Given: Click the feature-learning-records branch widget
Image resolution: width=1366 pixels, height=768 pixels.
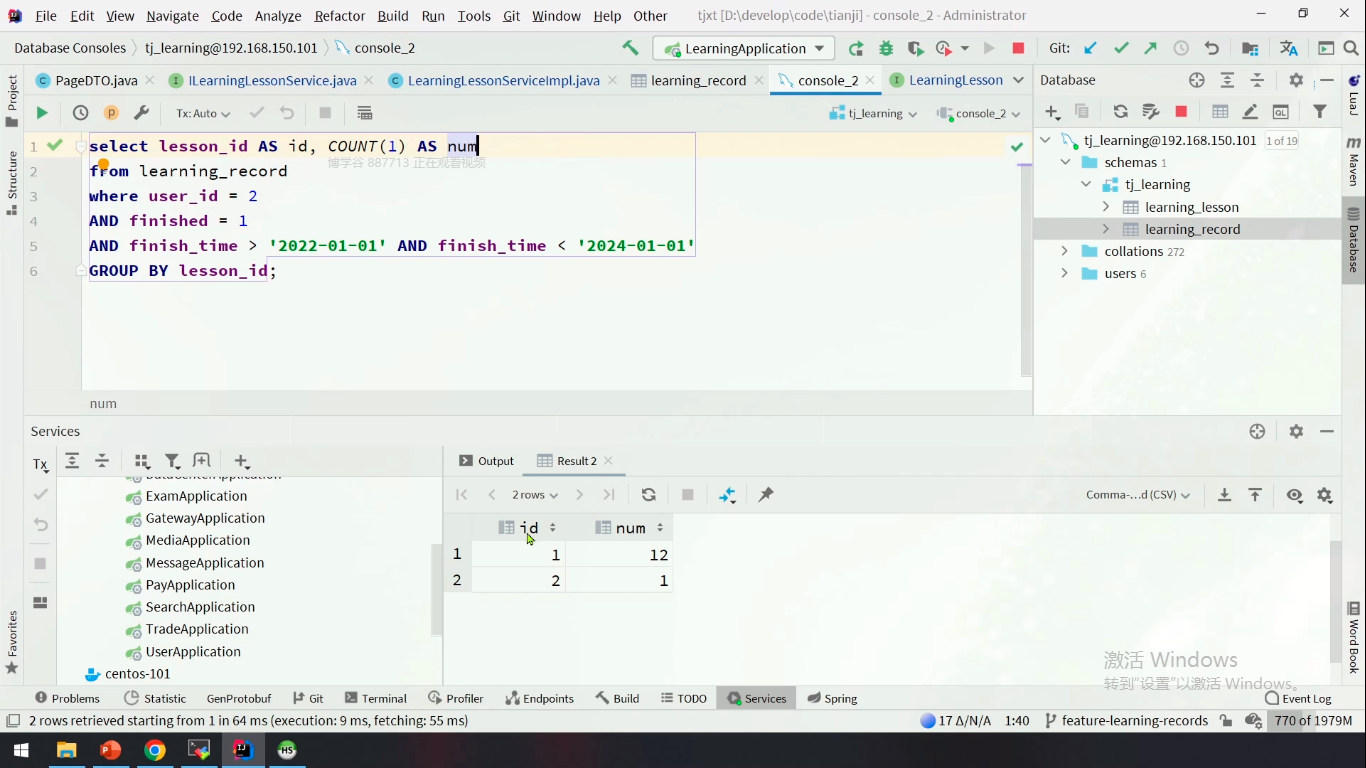Looking at the screenshot, I should (1126, 720).
